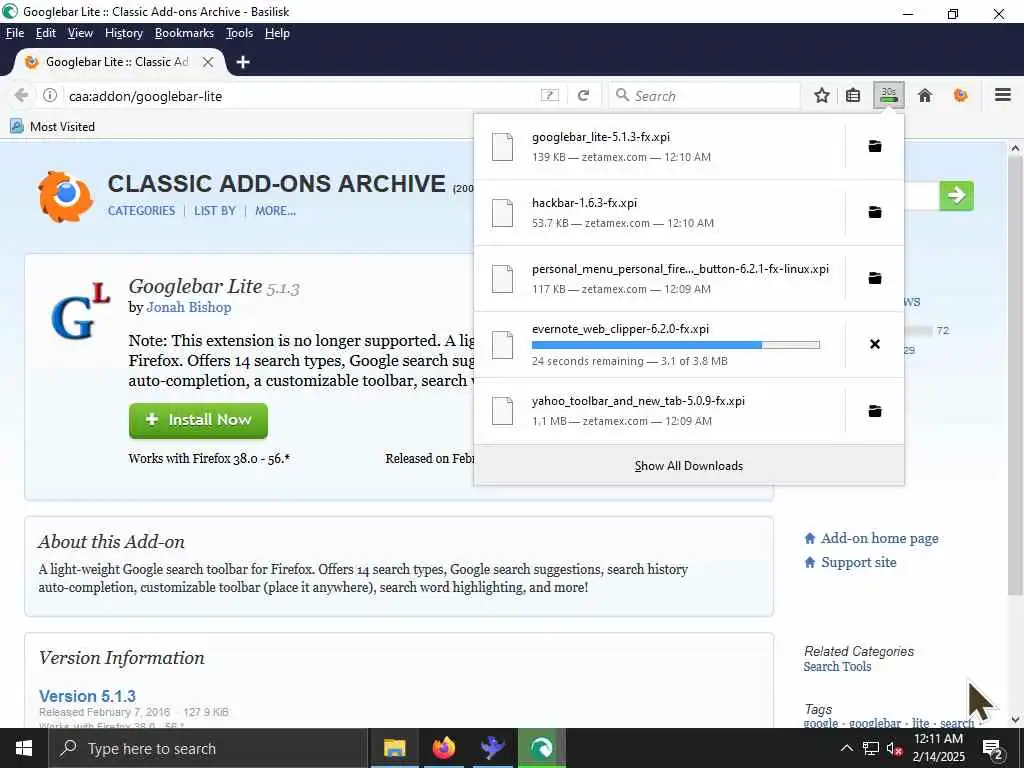Image resolution: width=1024 pixels, height=768 pixels.
Task: Click the back navigation arrow
Action: [x=21, y=95]
